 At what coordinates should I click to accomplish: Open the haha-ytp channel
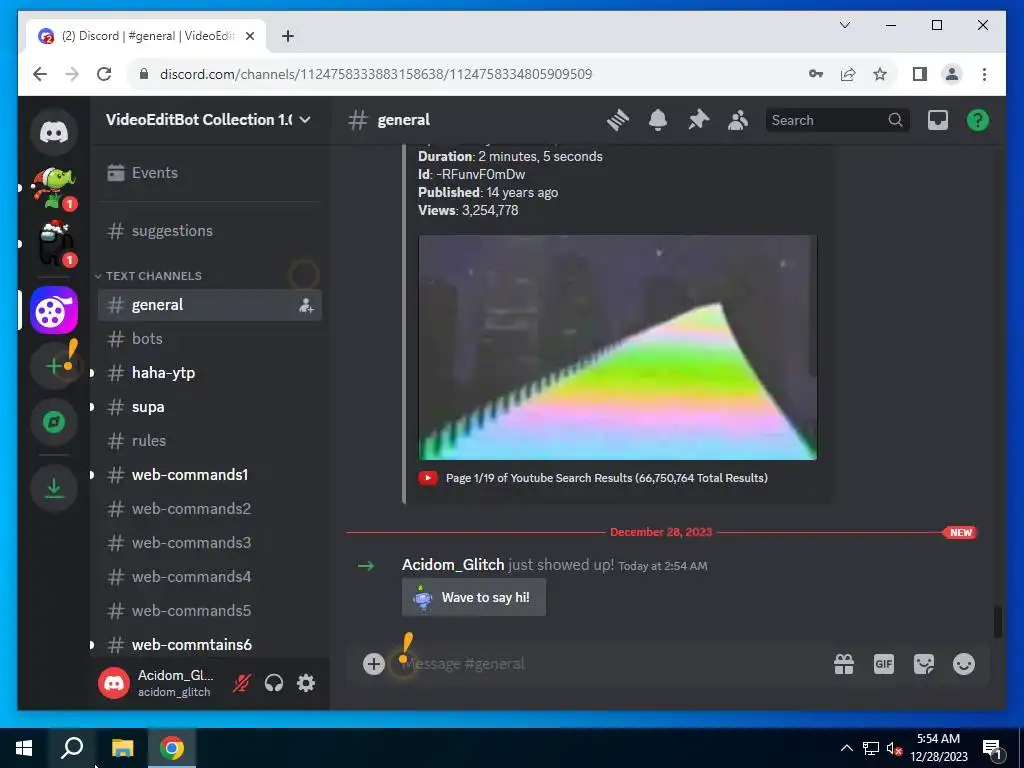point(209,373)
